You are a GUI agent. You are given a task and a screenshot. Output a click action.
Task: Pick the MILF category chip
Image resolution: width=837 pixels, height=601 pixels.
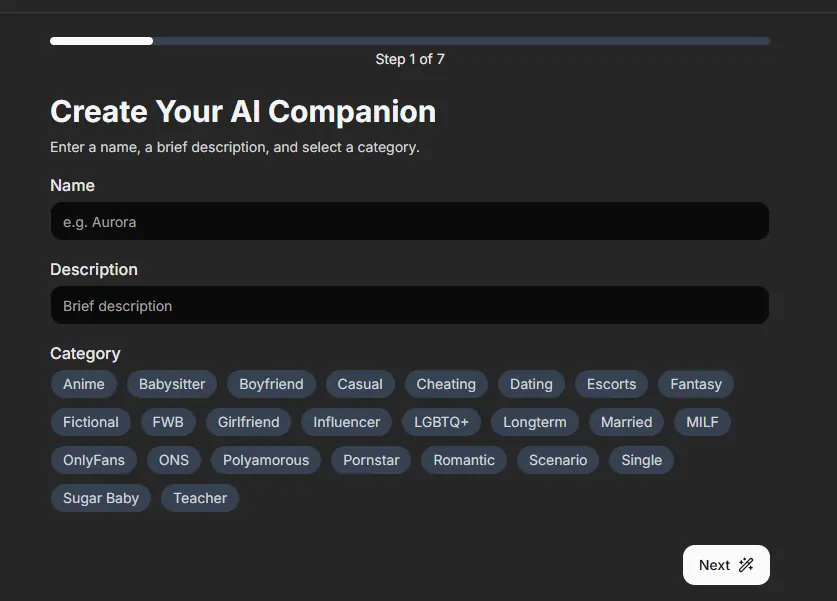click(x=702, y=422)
